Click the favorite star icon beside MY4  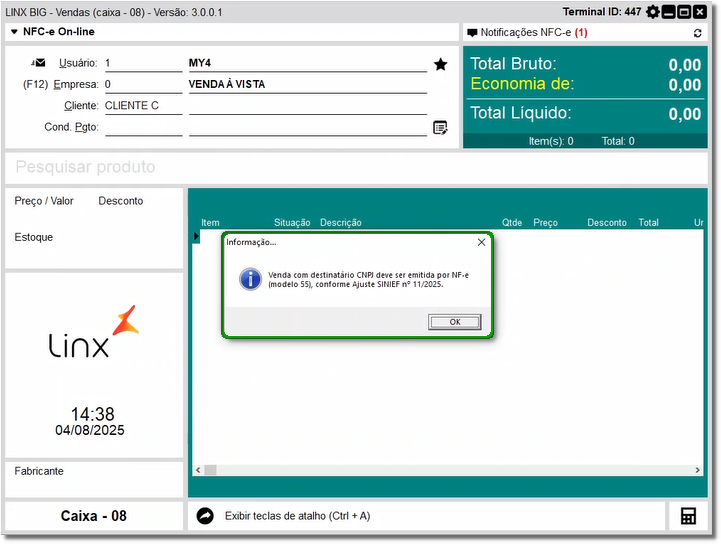point(441,64)
